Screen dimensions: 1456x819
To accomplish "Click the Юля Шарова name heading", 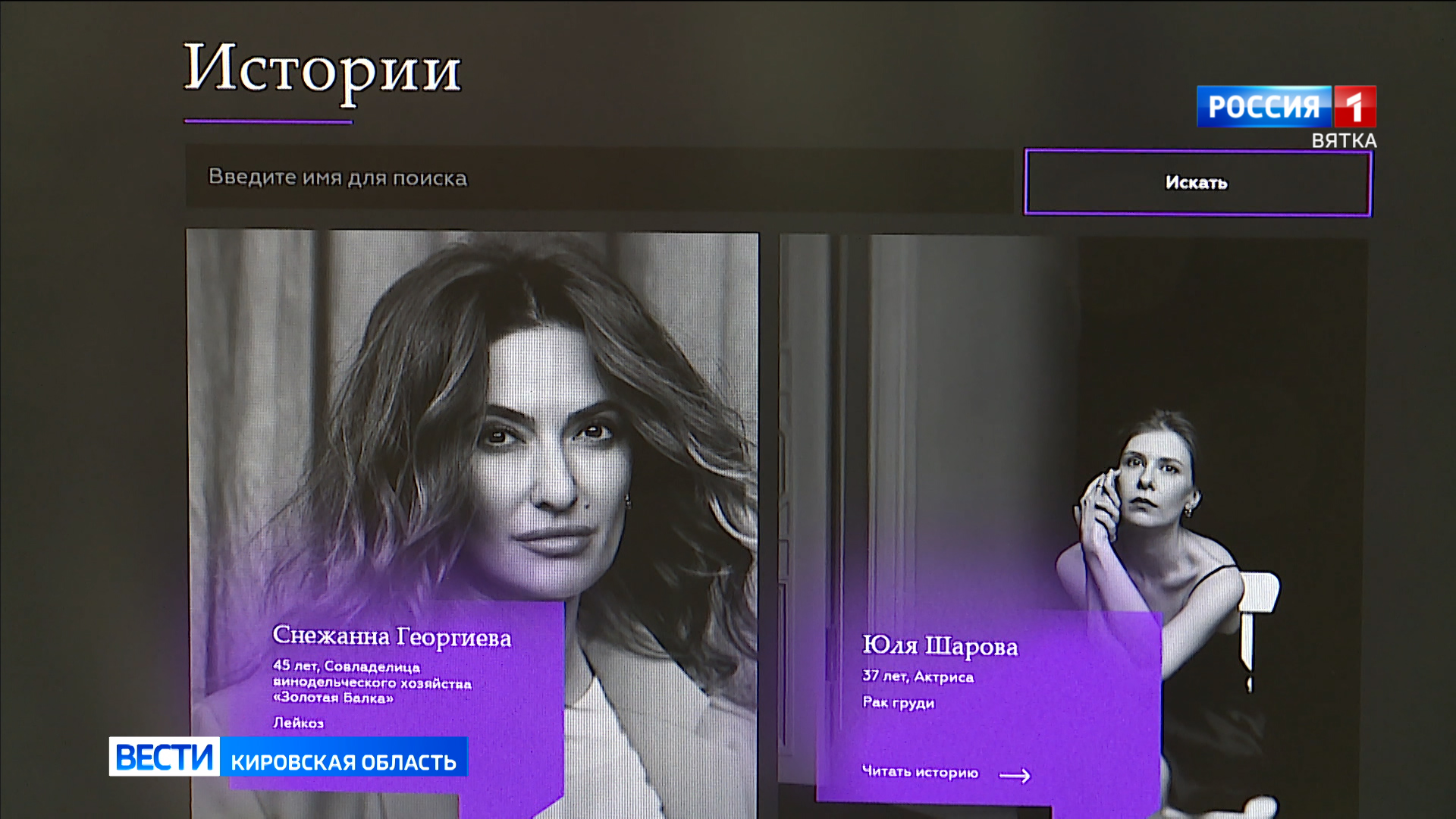I will (x=940, y=646).
